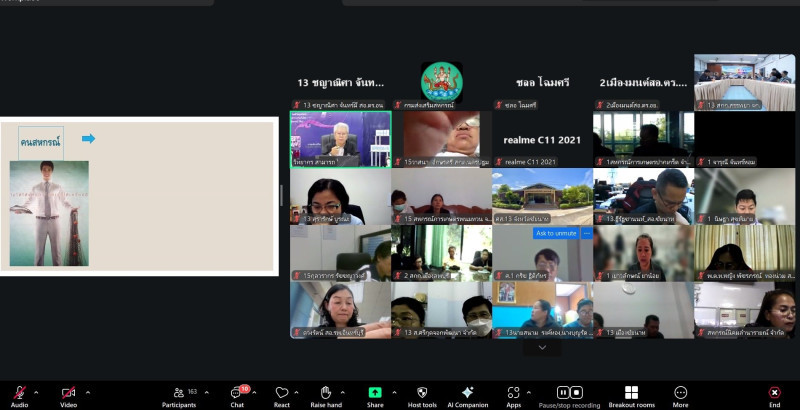Expand the Participants options caret
Screen dimensions: 800x410
pyautogui.click(x=210, y=392)
